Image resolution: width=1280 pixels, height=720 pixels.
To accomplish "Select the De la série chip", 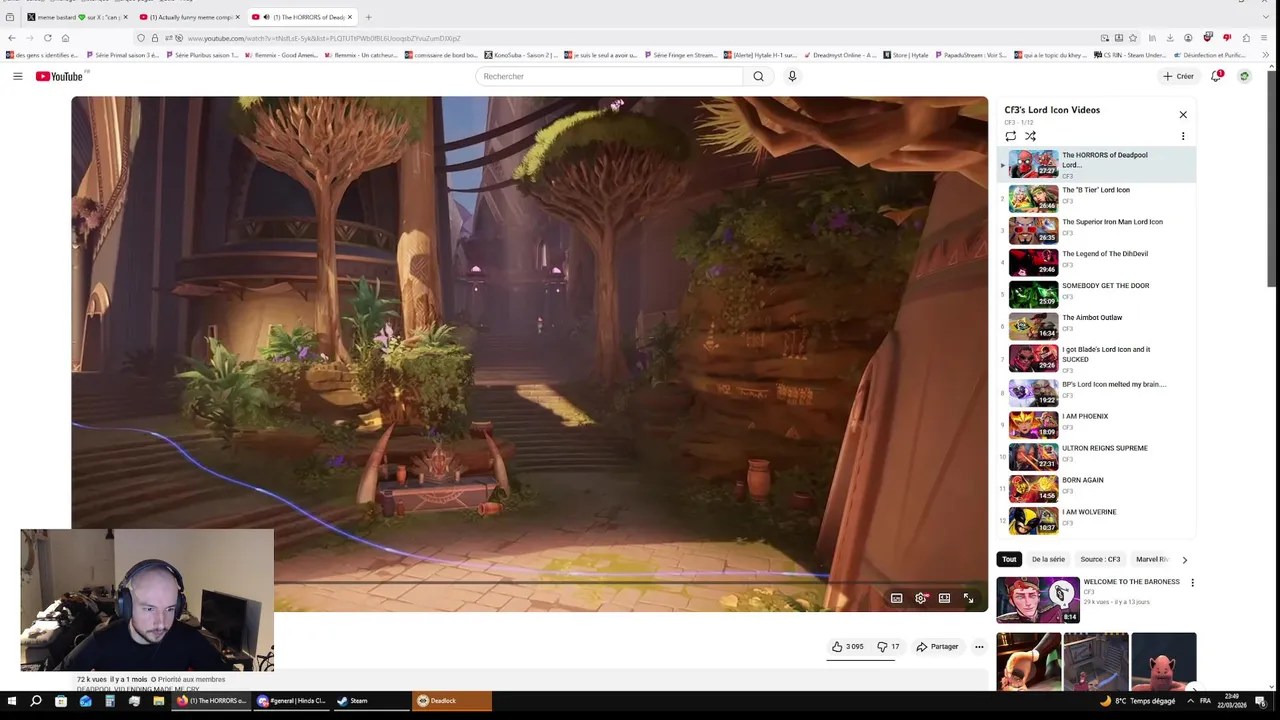I will [1048, 559].
